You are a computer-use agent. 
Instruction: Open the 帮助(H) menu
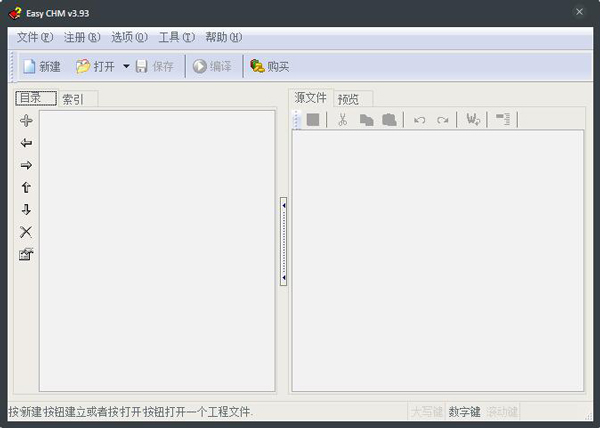click(x=224, y=37)
